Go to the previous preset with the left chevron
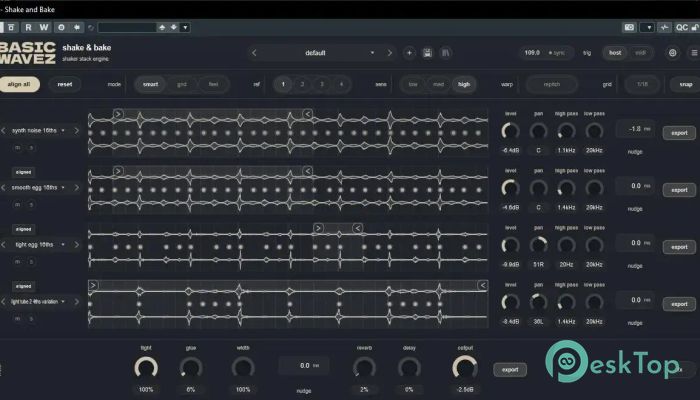Viewport: 700px width, 400px height. (254, 53)
